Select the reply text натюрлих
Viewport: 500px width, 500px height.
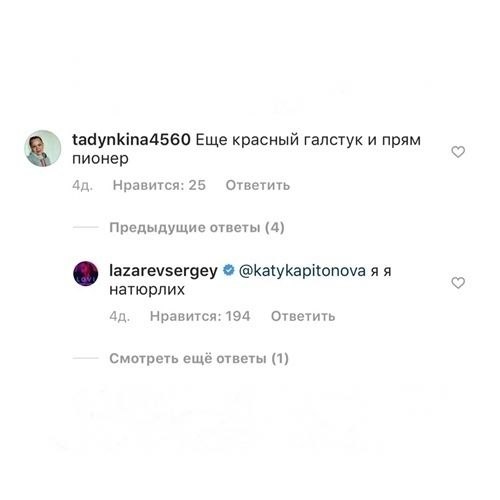pyautogui.click(x=147, y=289)
